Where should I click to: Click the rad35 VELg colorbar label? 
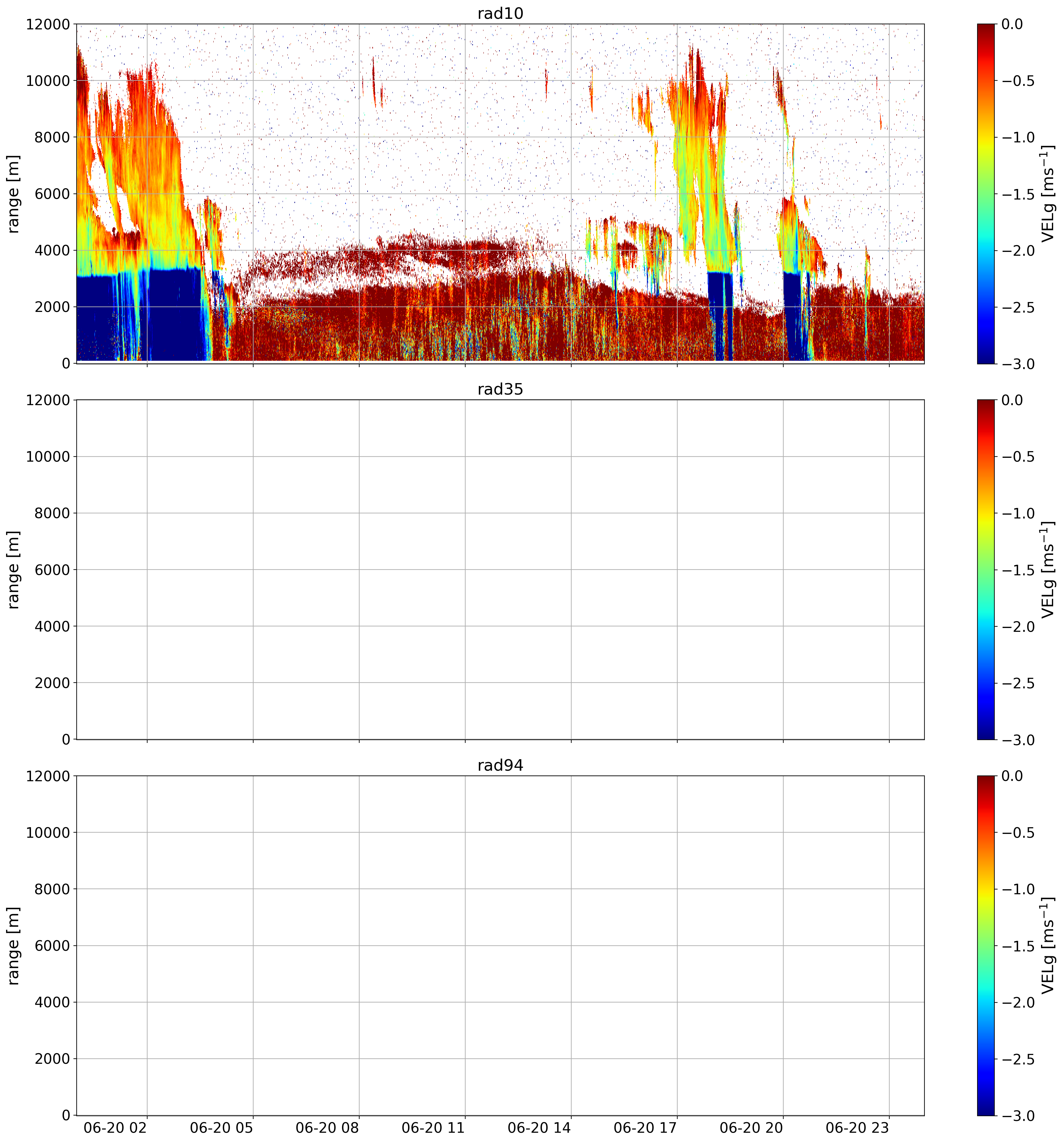point(1048,570)
